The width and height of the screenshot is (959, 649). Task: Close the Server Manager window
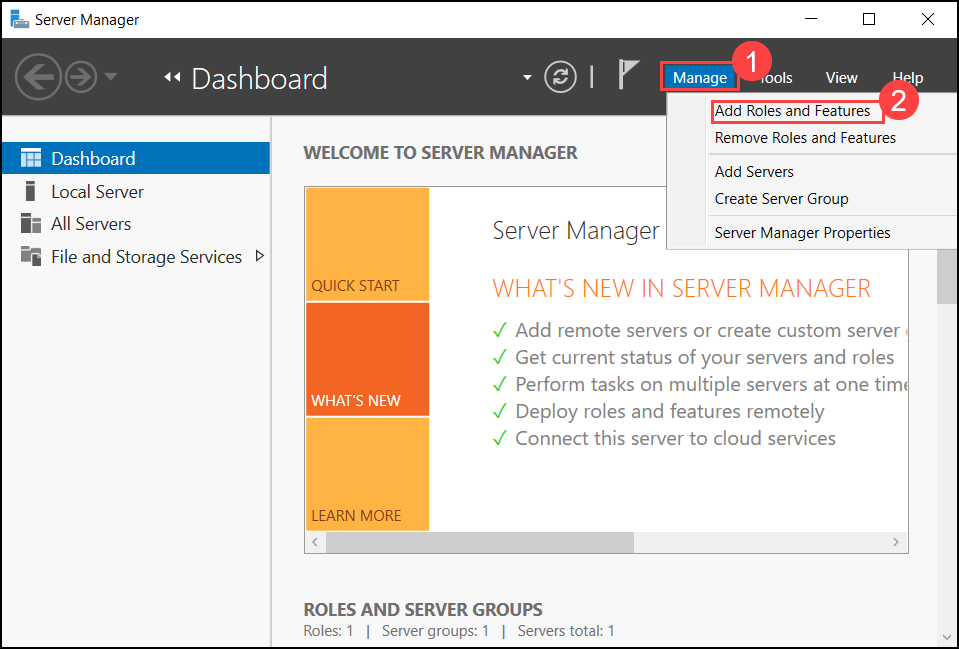[x=927, y=19]
